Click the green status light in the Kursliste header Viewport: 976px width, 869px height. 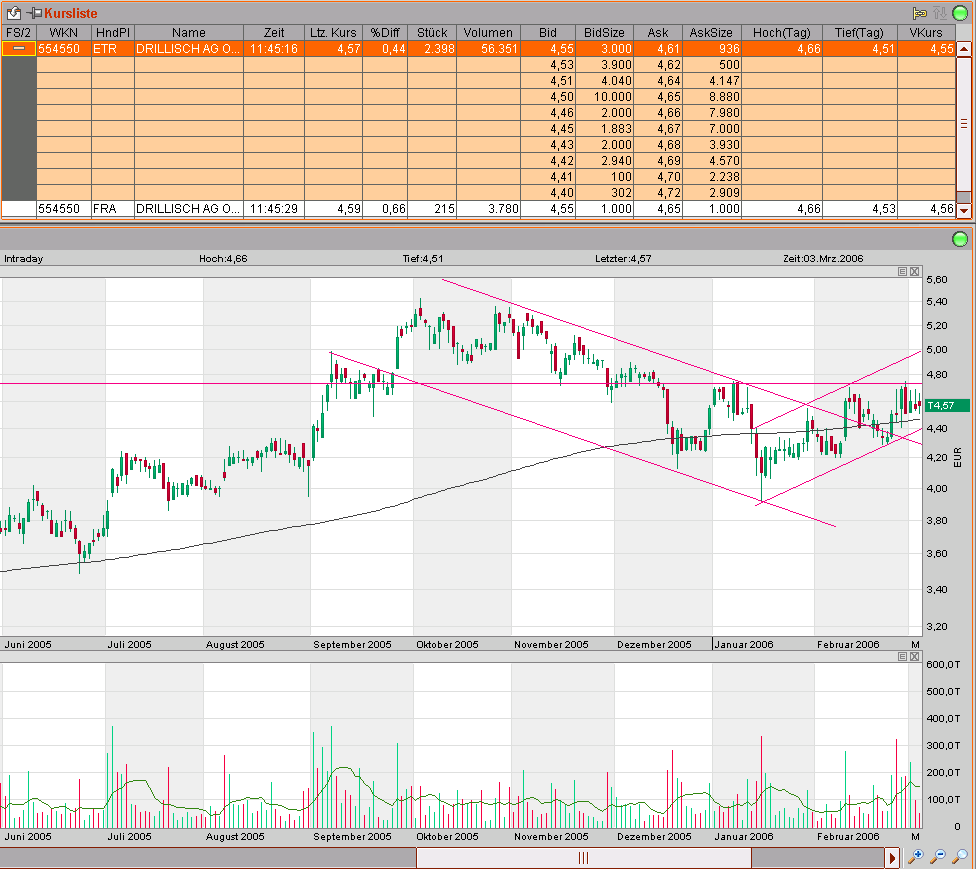pos(960,12)
